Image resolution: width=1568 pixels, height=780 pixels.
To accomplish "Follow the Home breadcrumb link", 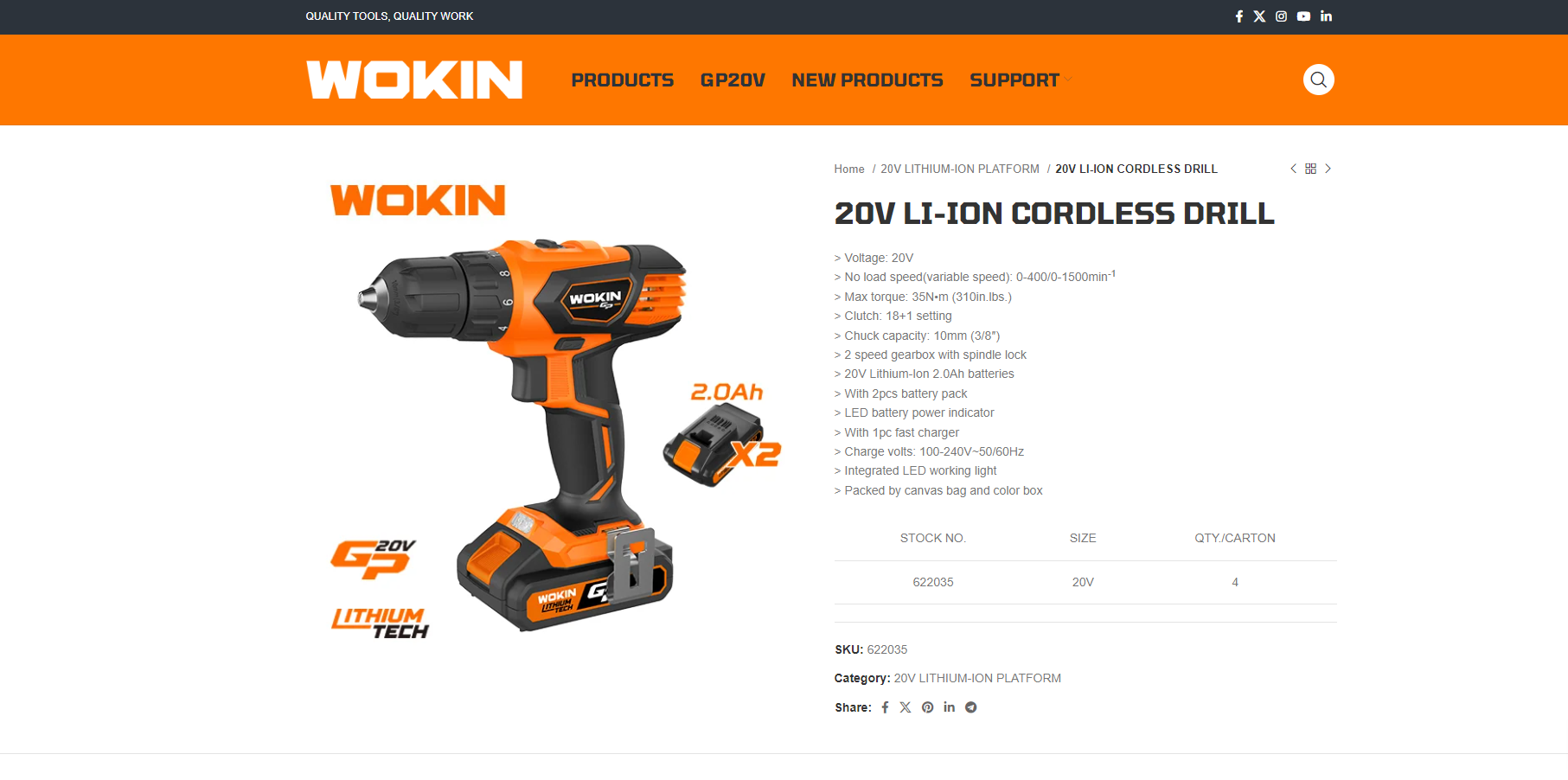I will pyautogui.click(x=848, y=169).
